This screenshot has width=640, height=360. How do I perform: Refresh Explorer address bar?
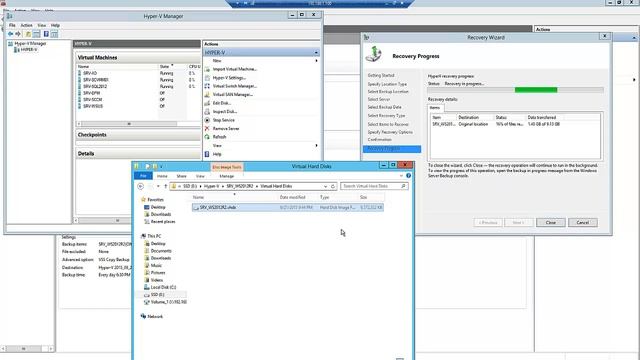(x=333, y=186)
